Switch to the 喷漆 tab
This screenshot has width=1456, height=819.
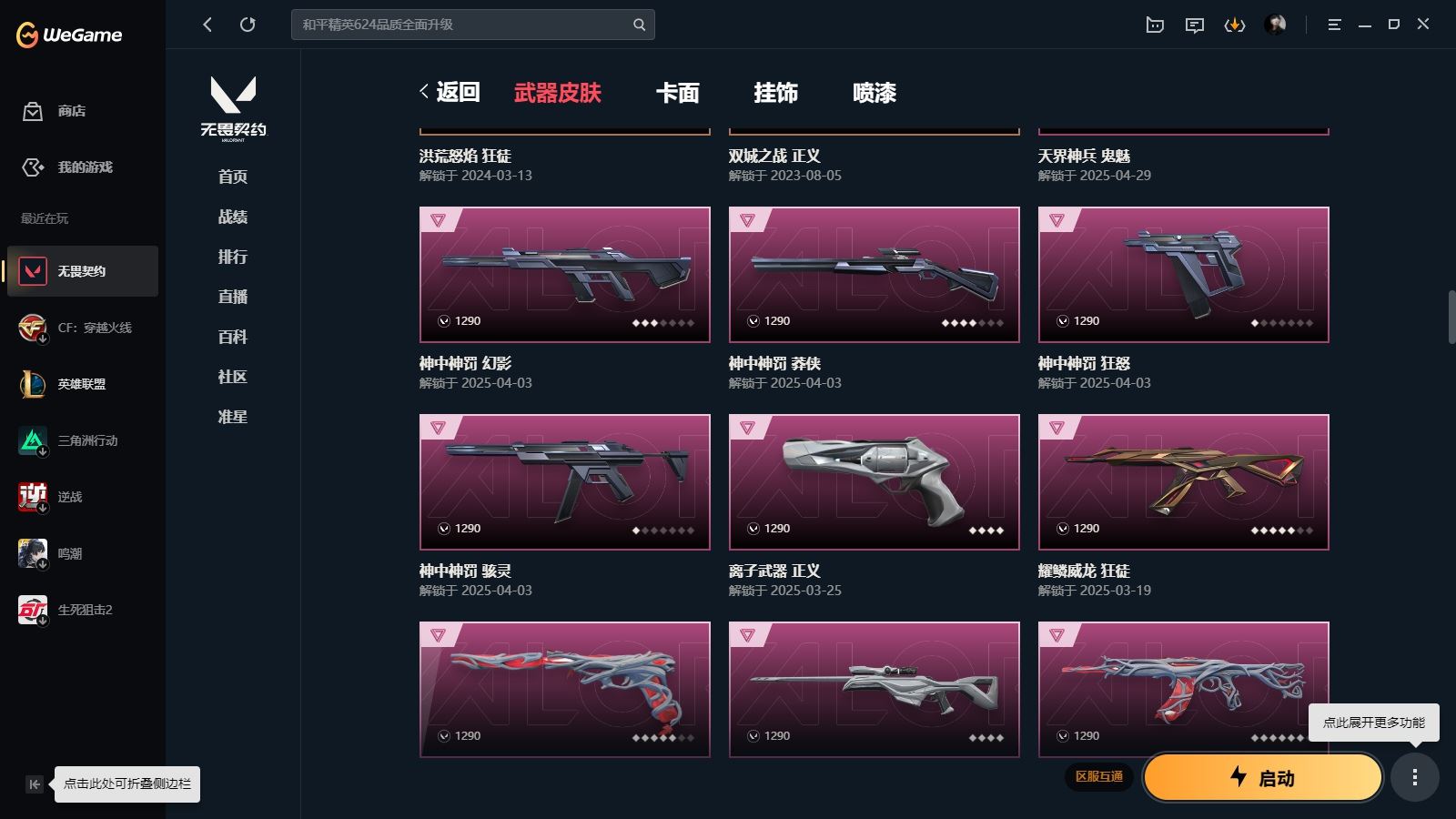click(x=875, y=93)
